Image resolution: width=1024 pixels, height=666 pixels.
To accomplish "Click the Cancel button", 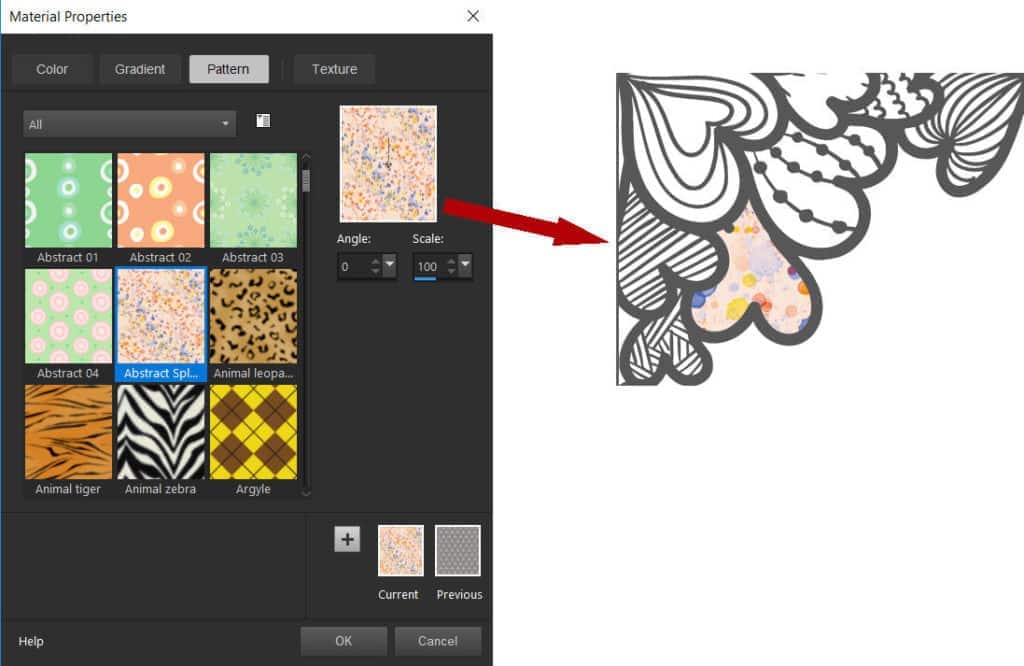I will coord(438,641).
